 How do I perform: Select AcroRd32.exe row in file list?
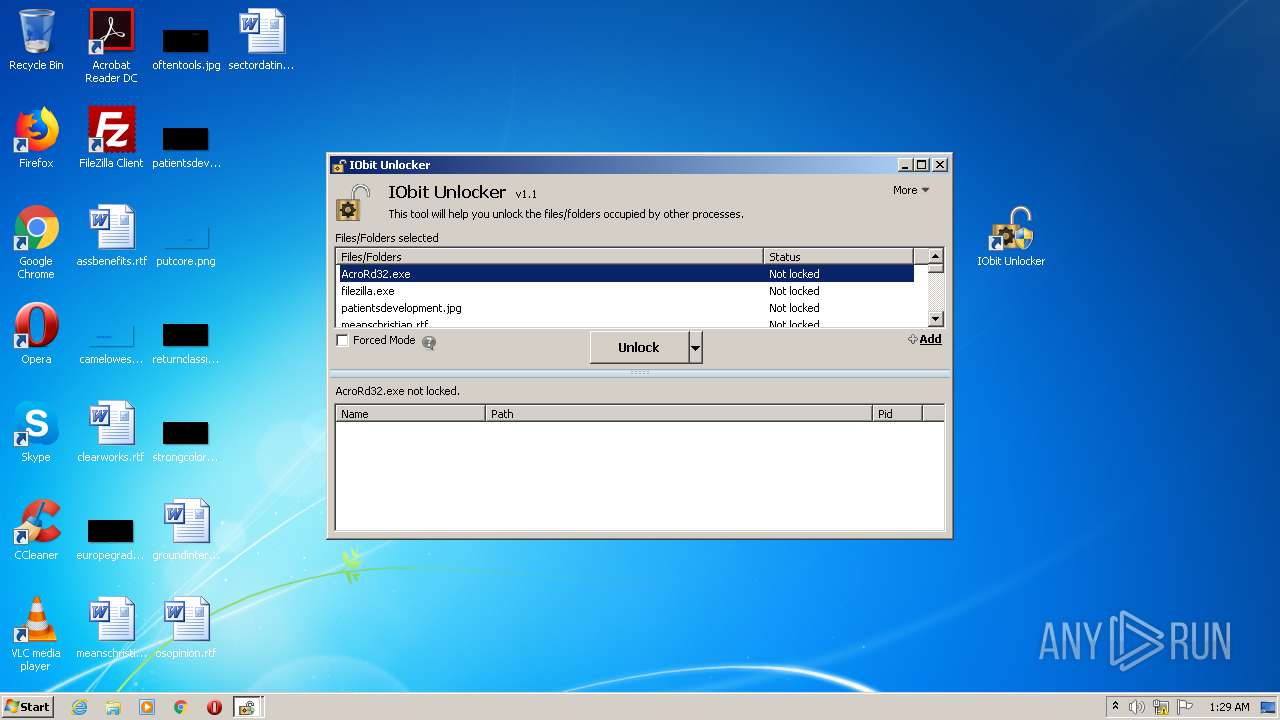pyautogui.click(x=625, y=274)
